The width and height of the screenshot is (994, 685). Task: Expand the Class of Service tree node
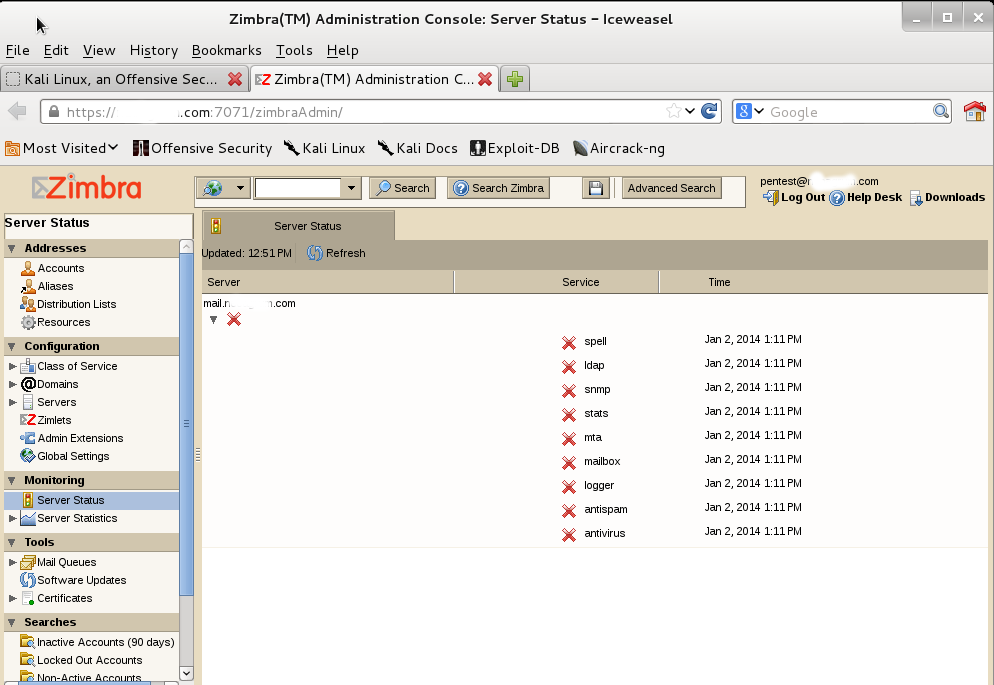(x=13, y=366)
